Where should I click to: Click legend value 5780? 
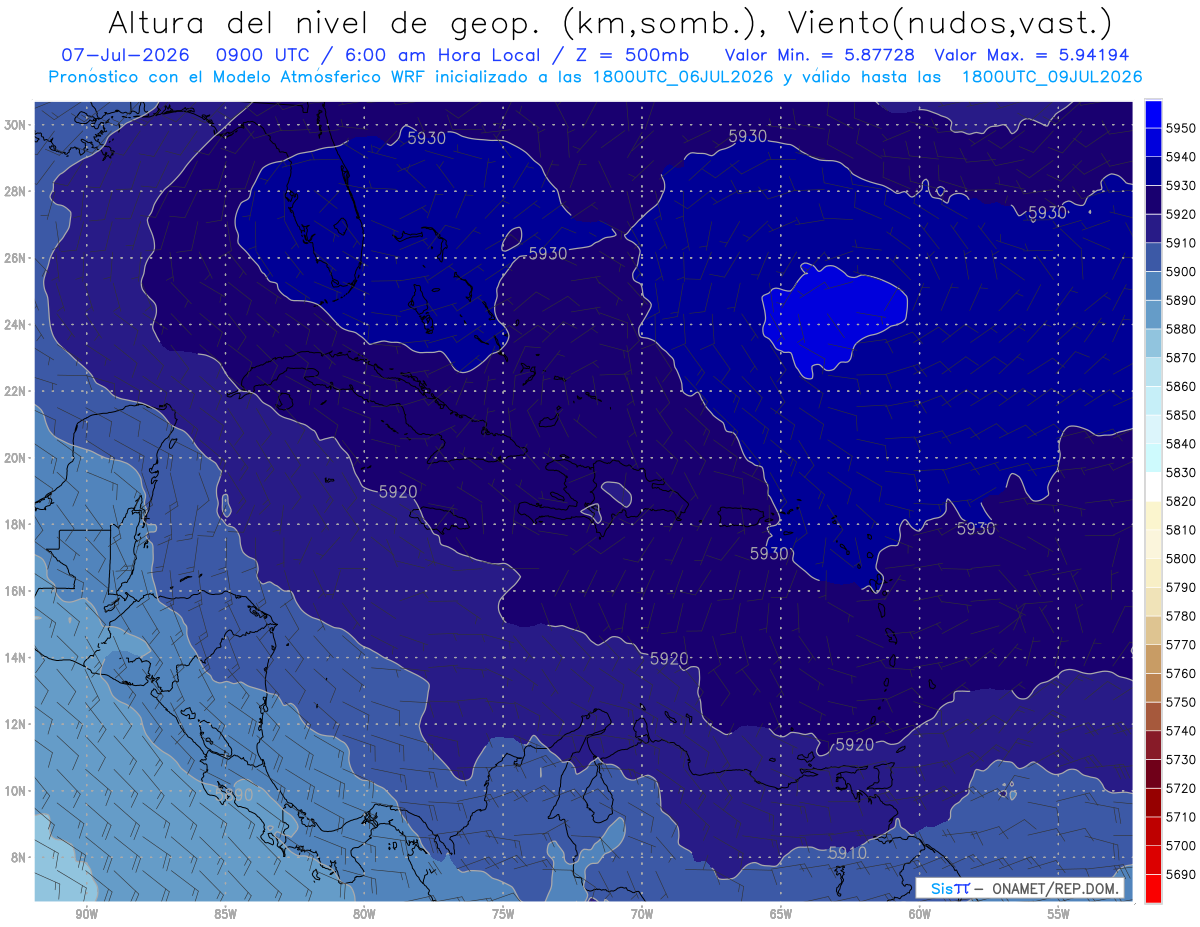point(1181,616)
